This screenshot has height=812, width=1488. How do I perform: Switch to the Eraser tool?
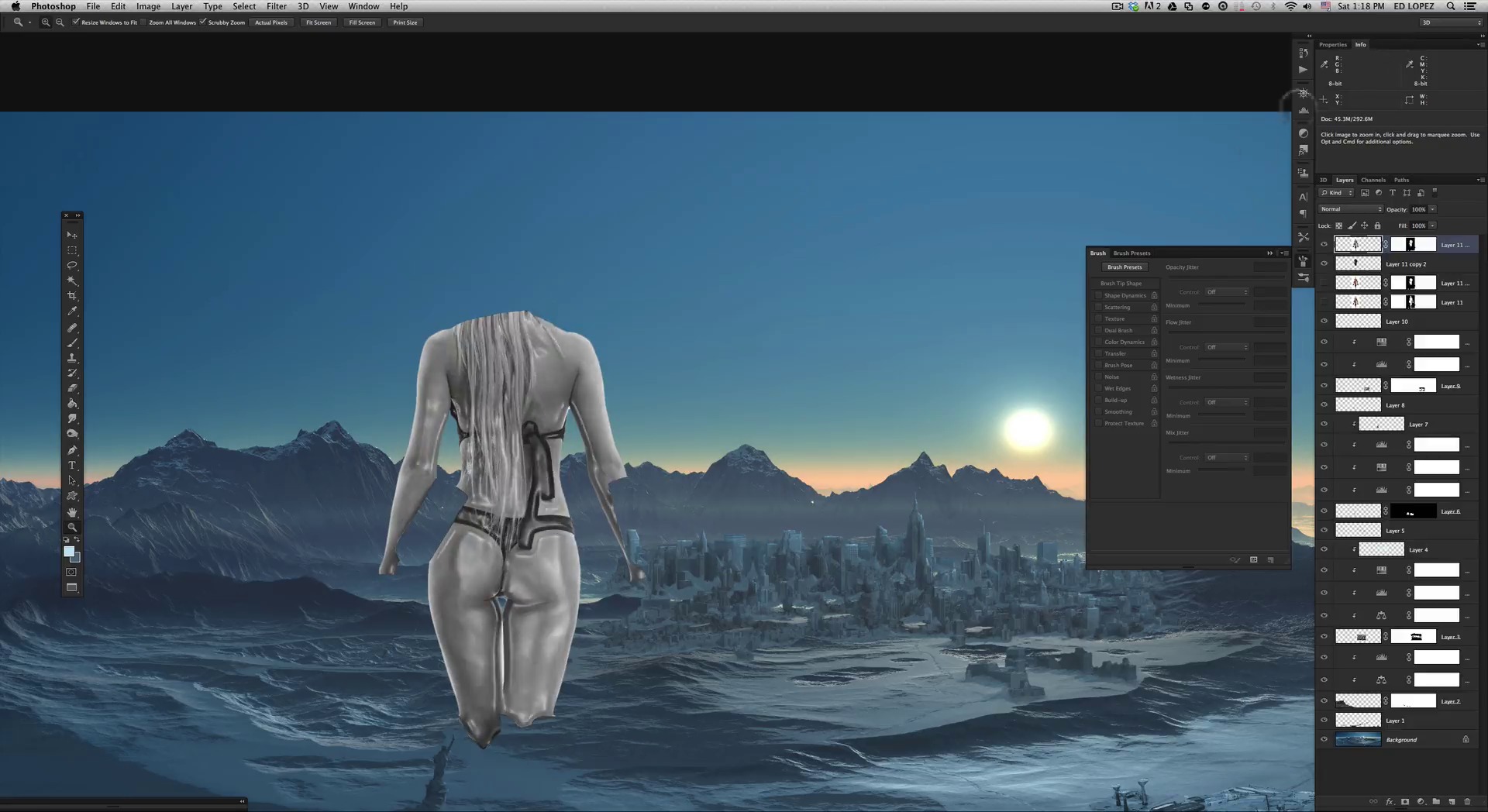(x=72, y=388)
